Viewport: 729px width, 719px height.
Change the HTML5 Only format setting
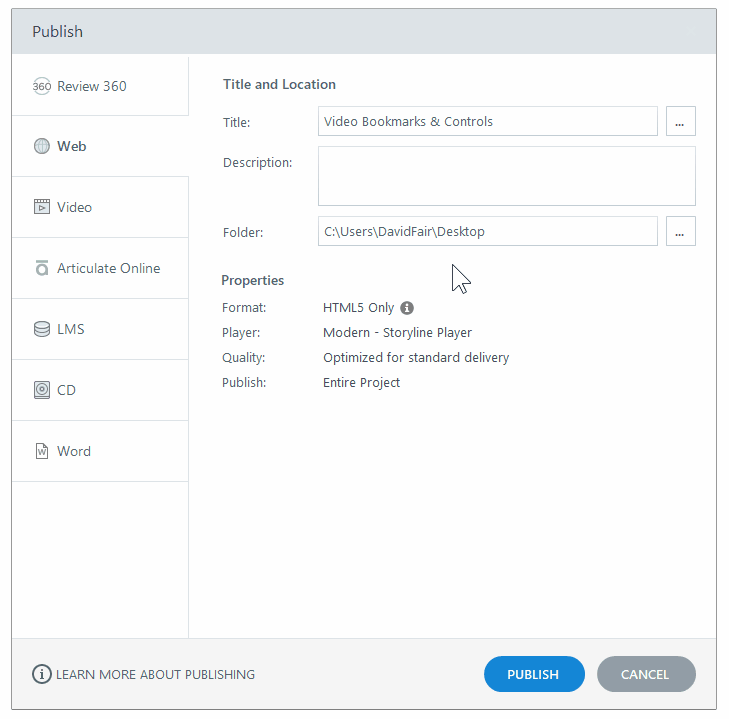pyautogui.click(x=358, y=308)
